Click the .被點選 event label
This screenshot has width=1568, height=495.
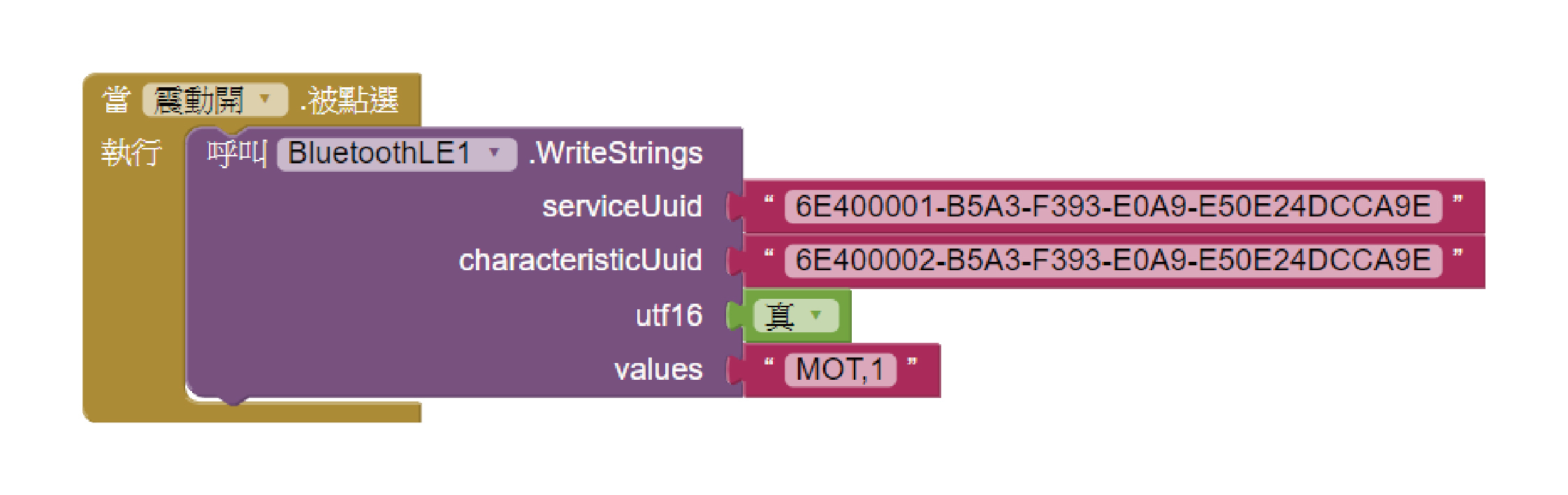[x=349, y=100]
